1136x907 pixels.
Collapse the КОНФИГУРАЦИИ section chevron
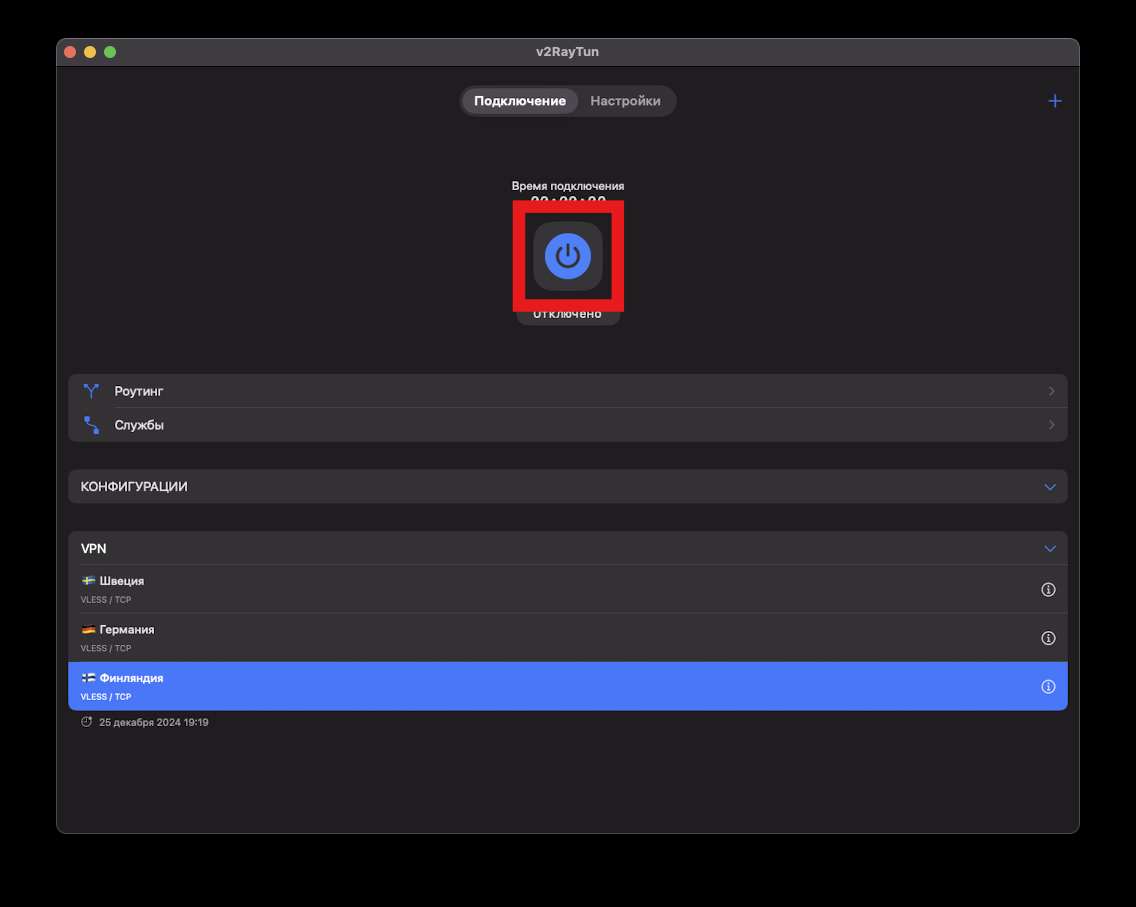click(1050, 487)
